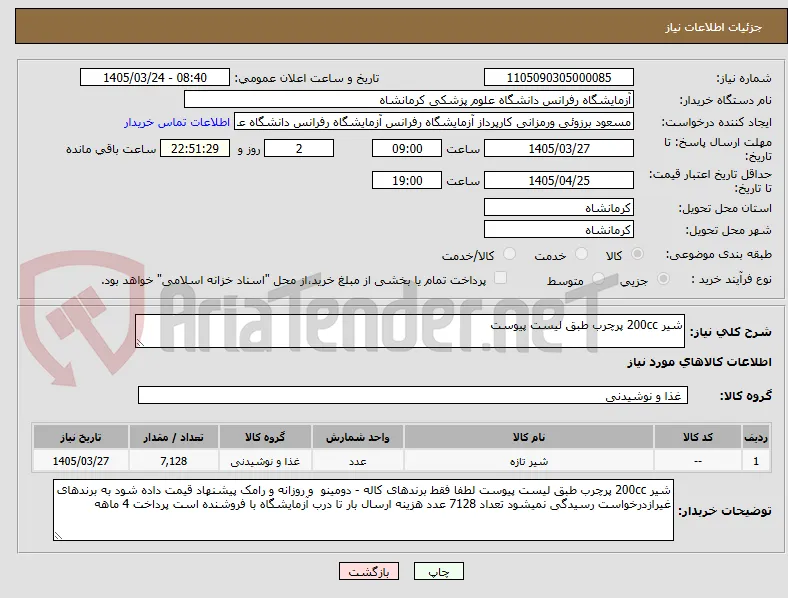The image size is (788, 598).
Task: Click the اطلاعات کالاهای مورد نیاز section heading
Action: click(x=699, y=362)
